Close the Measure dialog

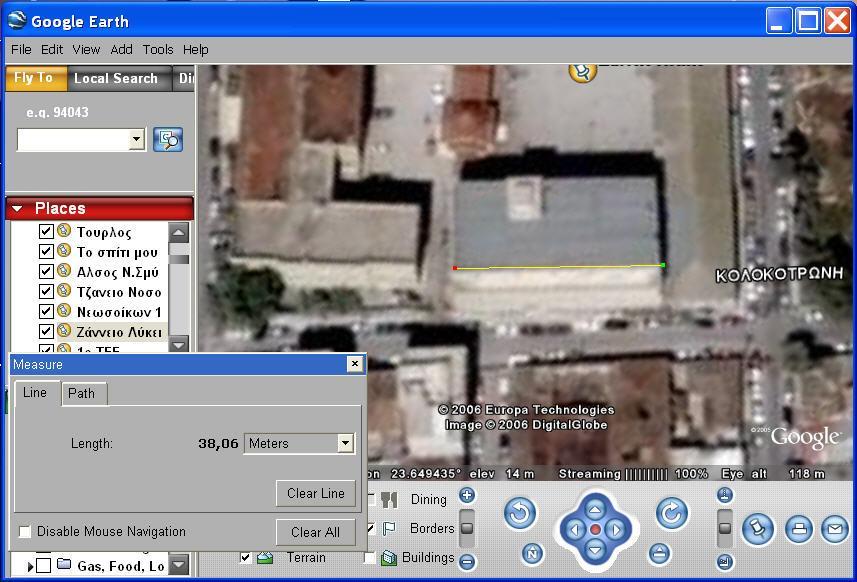click(x=355, y=364)
